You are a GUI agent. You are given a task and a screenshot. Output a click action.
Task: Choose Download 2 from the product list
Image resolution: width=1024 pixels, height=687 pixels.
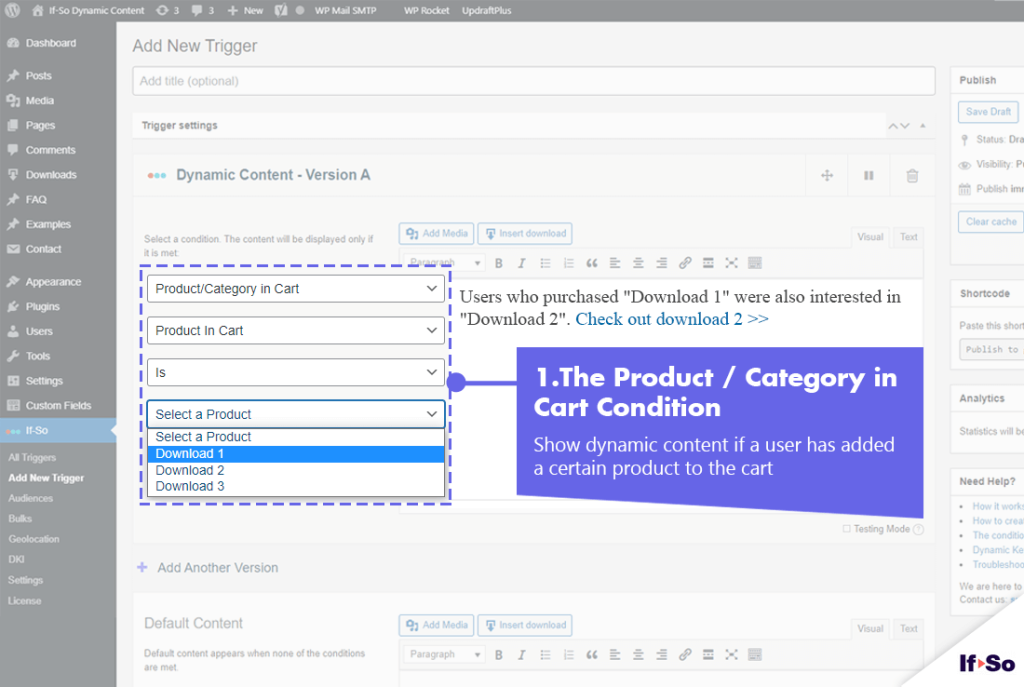(296, 470)
